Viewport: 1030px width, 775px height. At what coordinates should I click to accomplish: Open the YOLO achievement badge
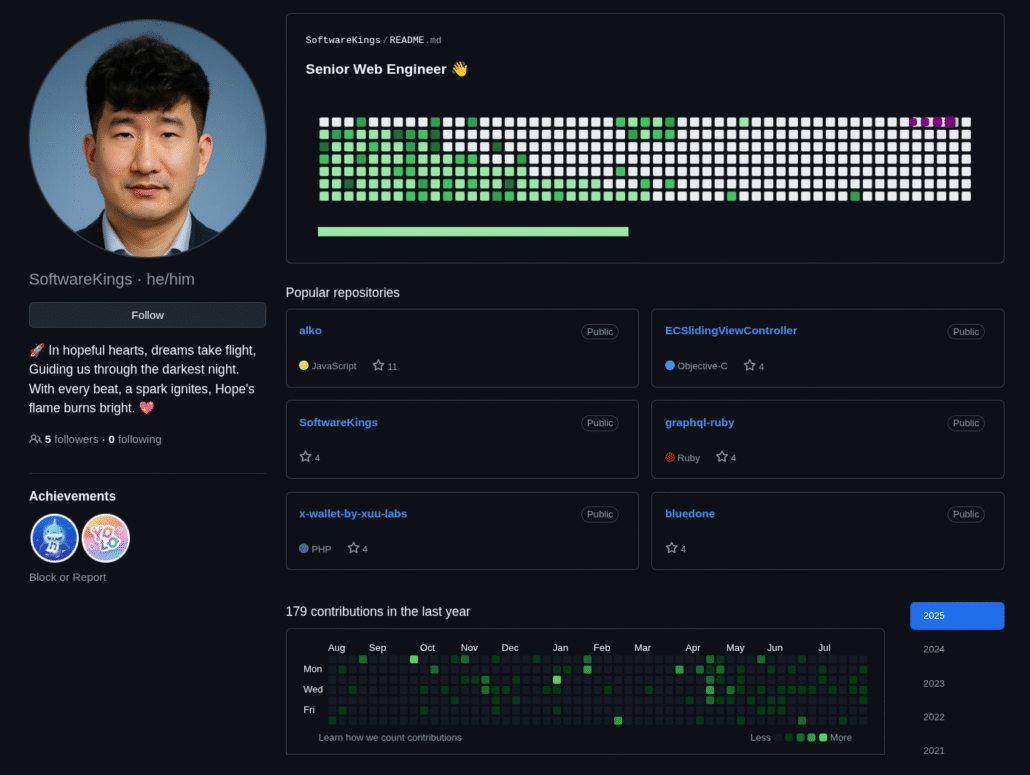pyautogui.click(x=105, y=538)
